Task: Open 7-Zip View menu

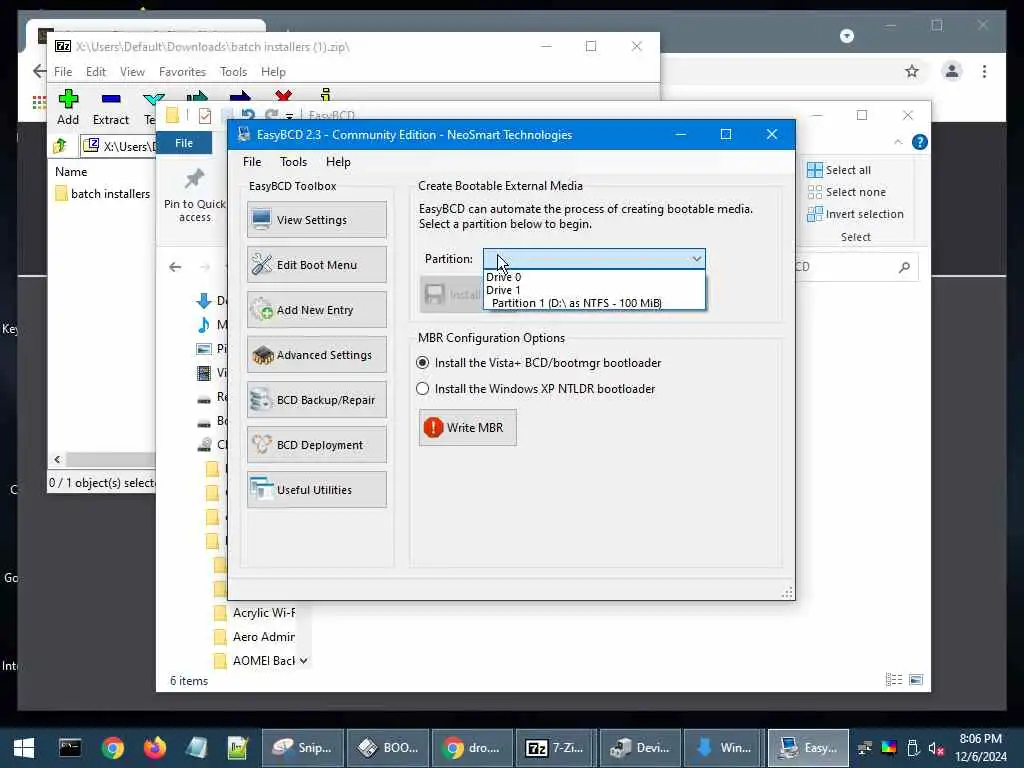Action: (132, 72)
